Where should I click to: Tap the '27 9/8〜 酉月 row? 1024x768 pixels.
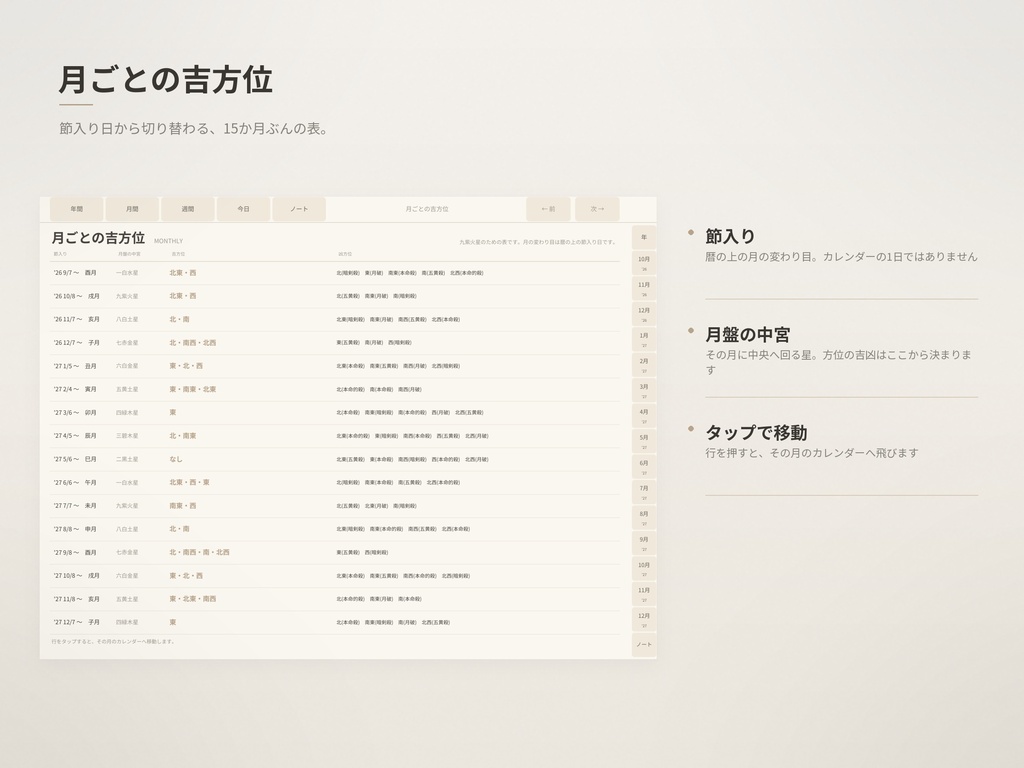tap(335, 552)
